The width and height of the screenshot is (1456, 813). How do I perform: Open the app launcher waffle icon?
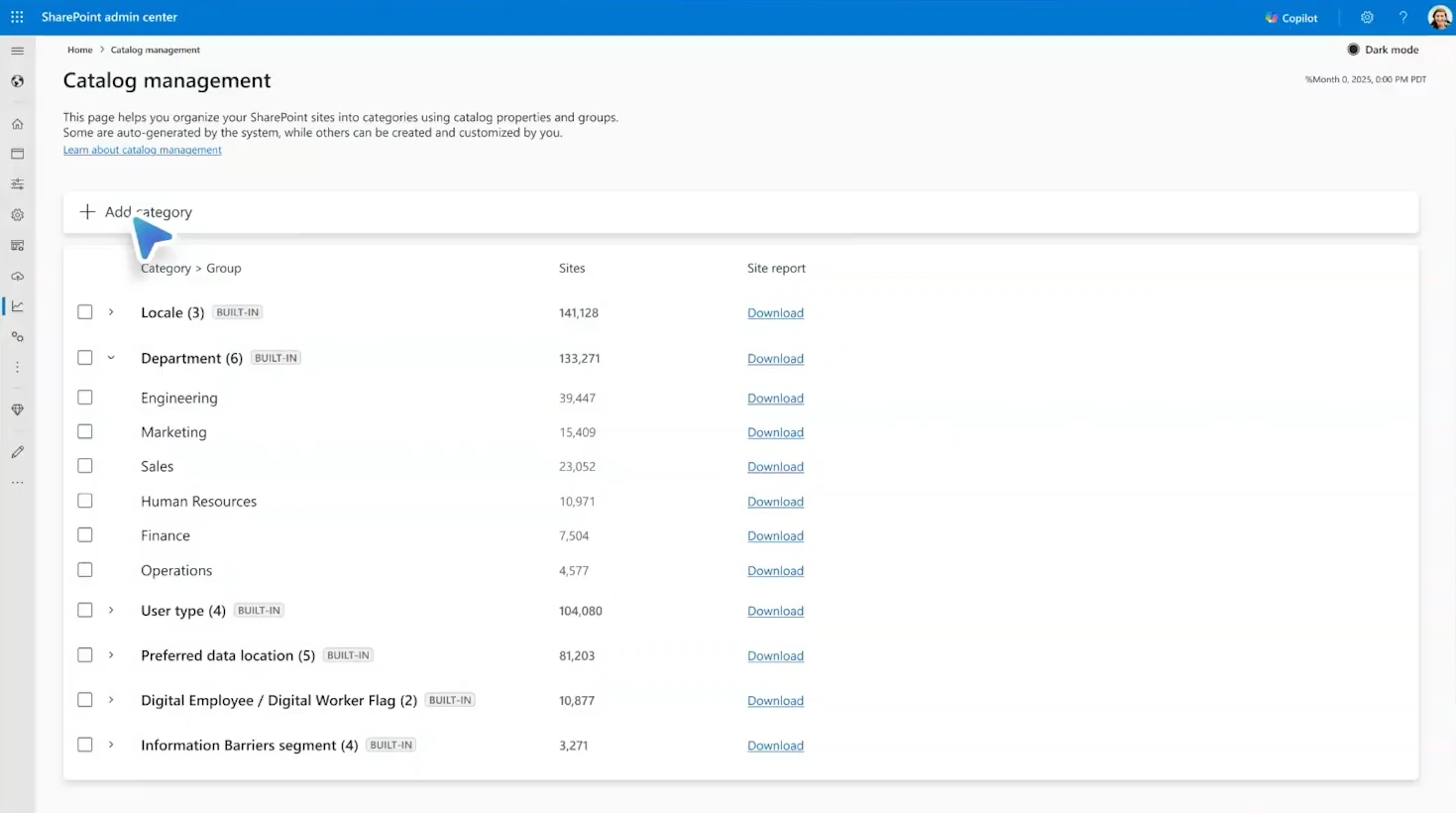(17, 17)
